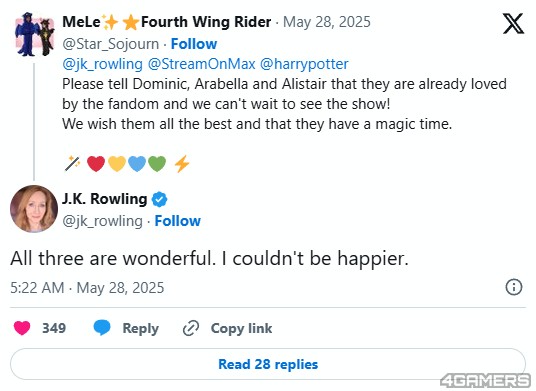This screenshot has width=536, height=391.
Task: Follow the @Star_Sojourn account
Action: [x=194, y=44]
